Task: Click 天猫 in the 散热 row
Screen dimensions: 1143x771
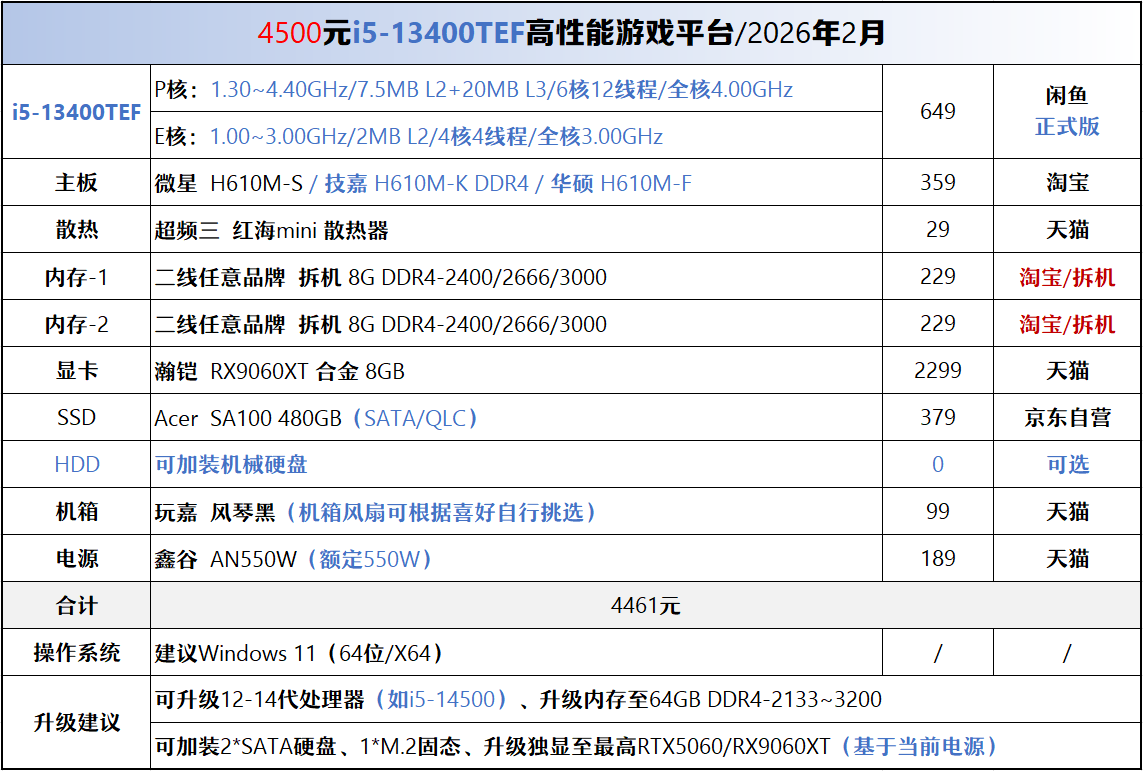Action: click(1067, 230)
